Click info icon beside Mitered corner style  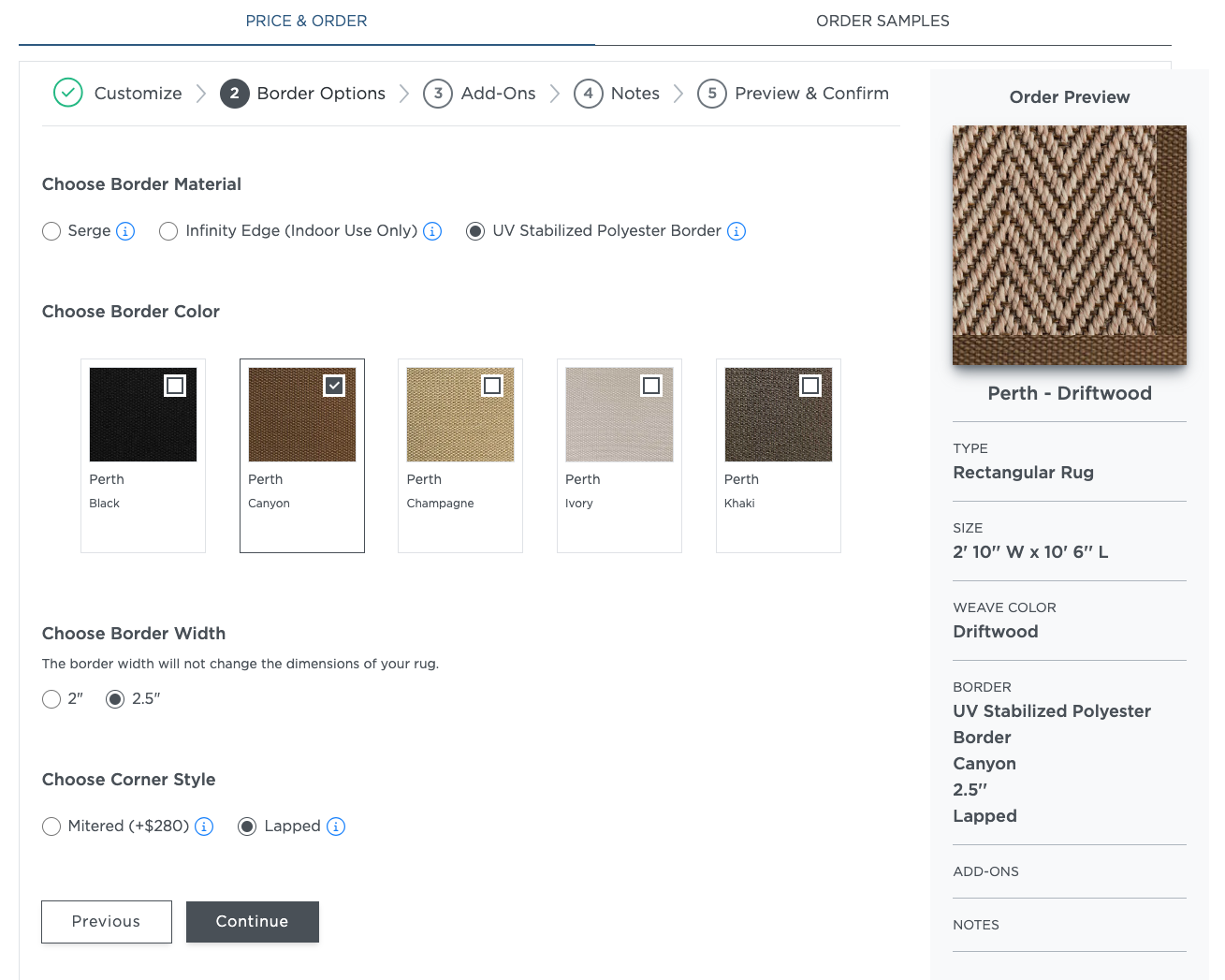[x=204, y=826]
